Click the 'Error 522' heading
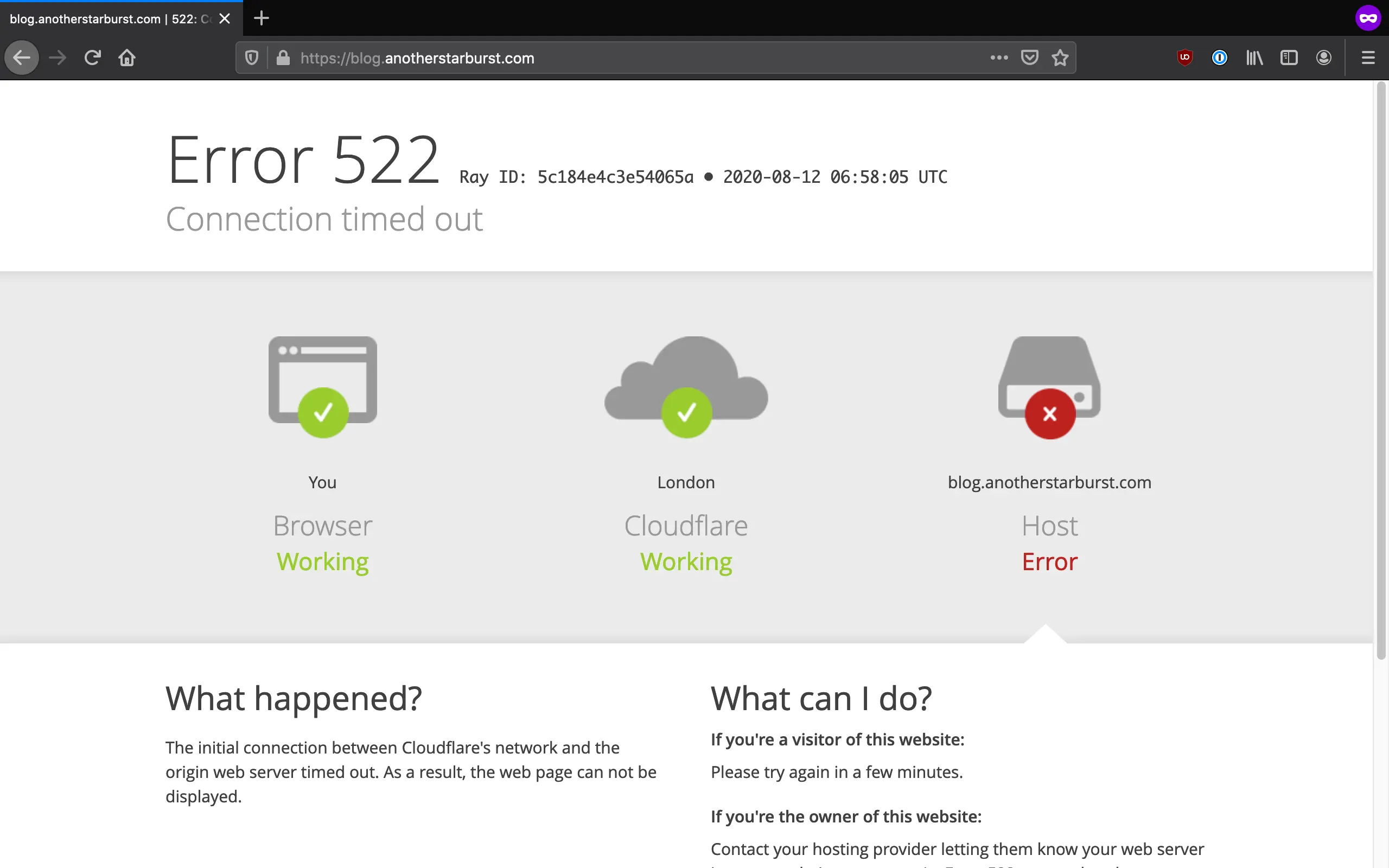1389x868 pixels. (x=303, y=159)
